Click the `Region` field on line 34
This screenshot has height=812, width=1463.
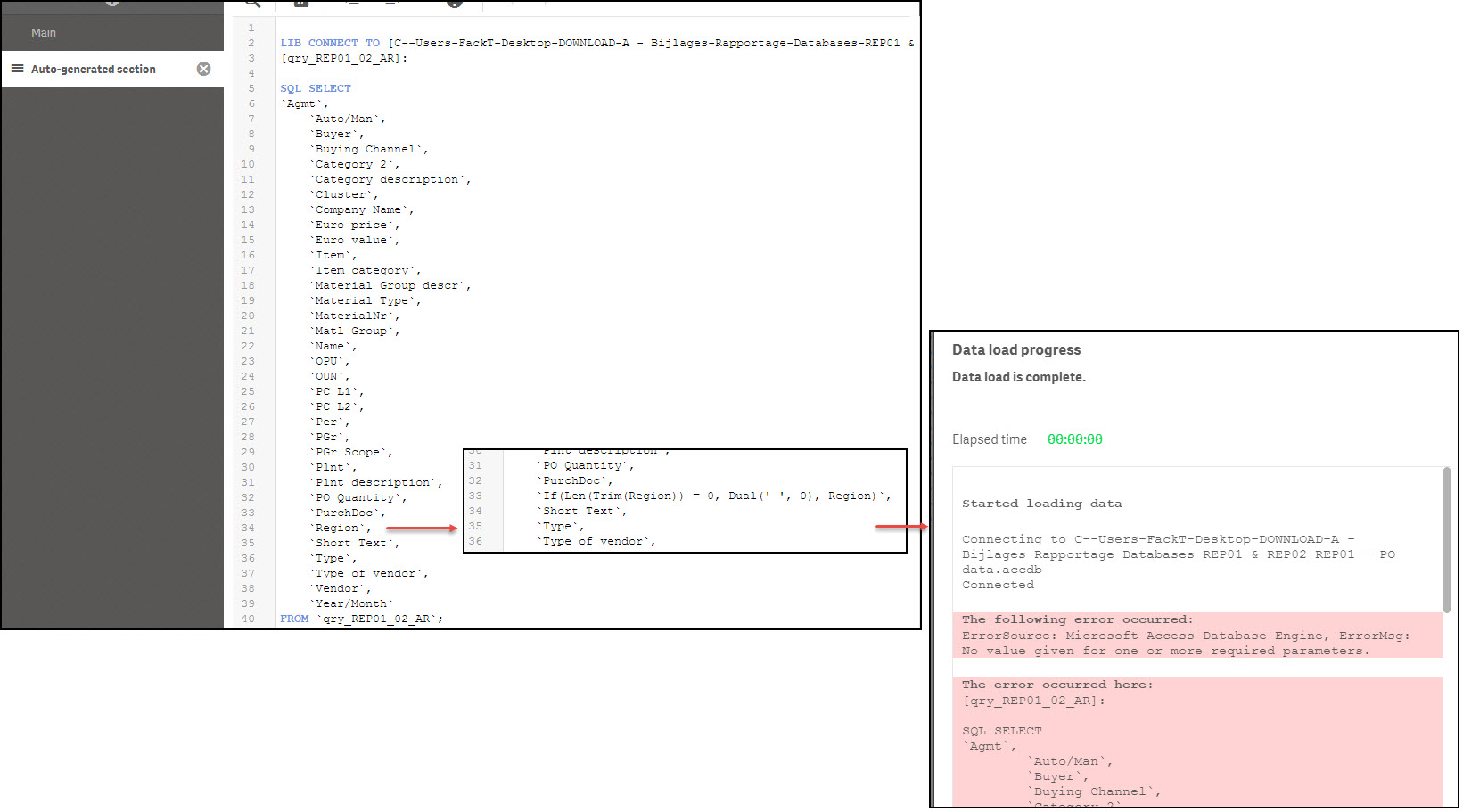pyautogui.click(x=341, y=528)
